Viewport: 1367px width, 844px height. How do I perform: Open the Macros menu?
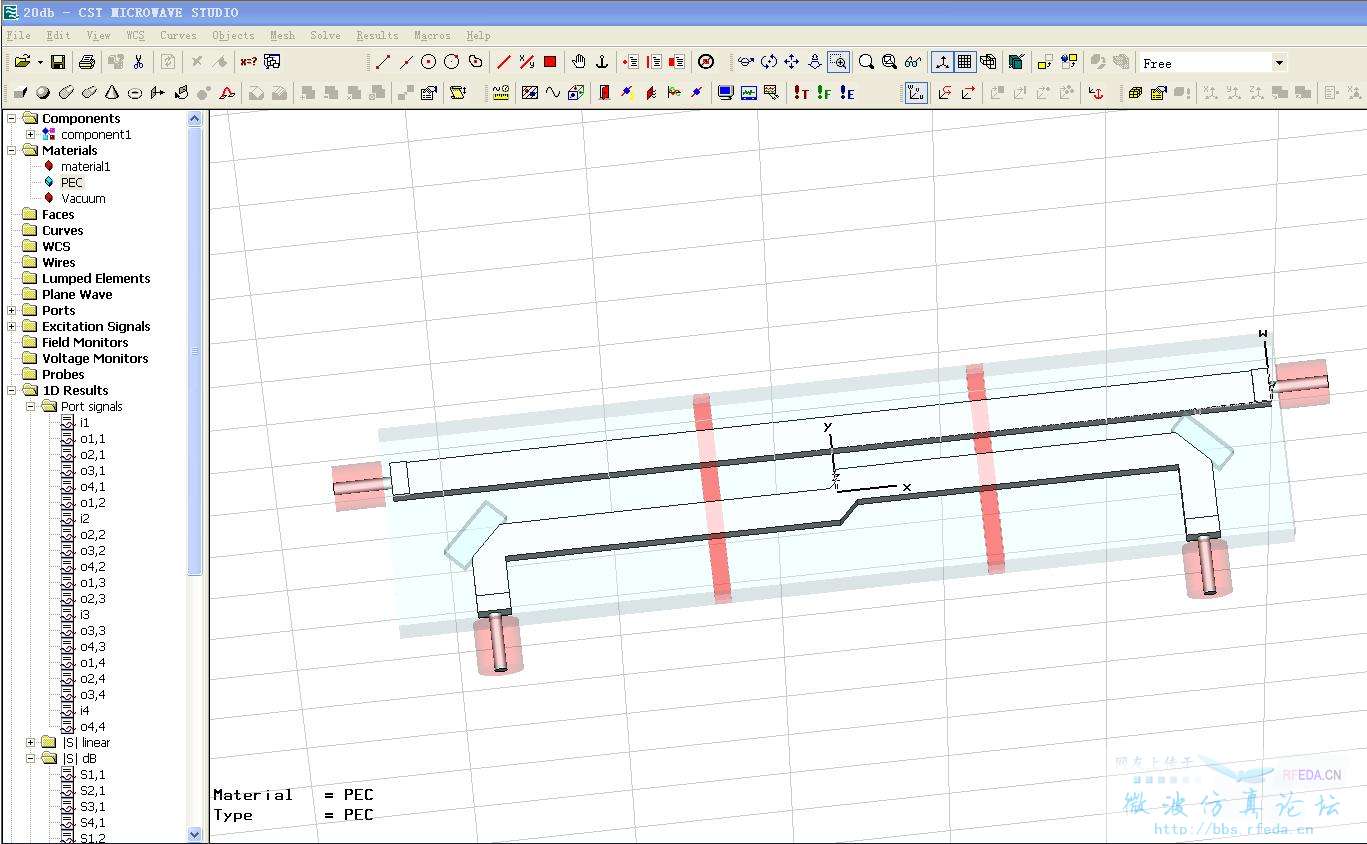432,35
